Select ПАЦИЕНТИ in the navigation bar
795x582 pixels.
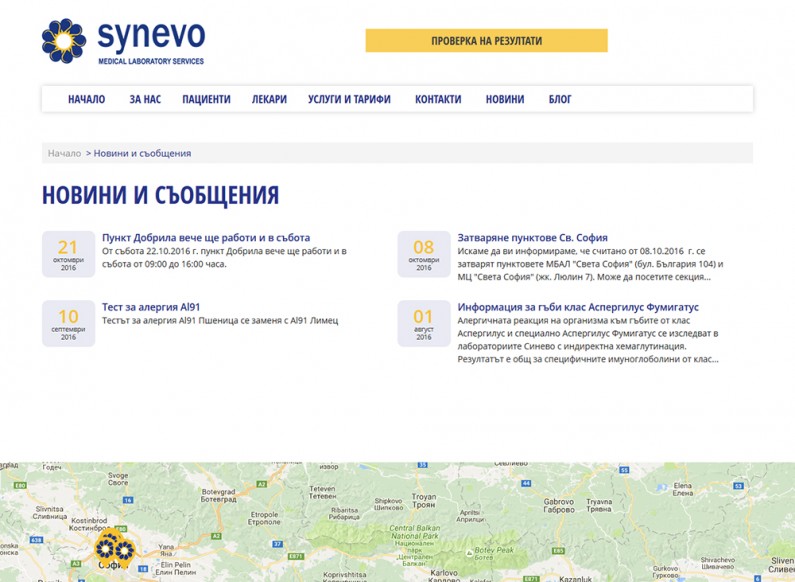click(206, 99)
